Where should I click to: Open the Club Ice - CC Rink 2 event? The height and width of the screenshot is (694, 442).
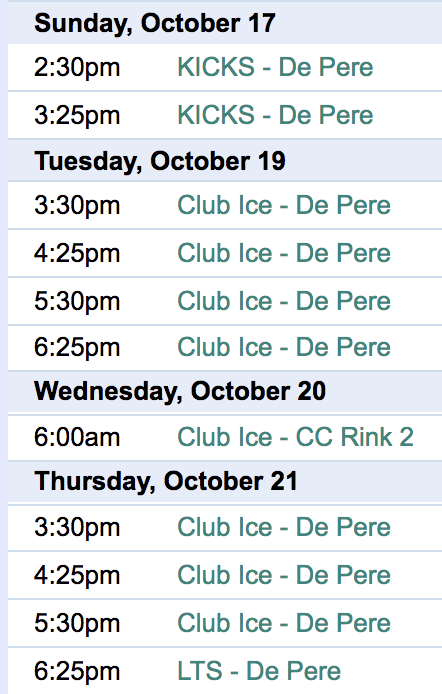[x=296, y=437]
